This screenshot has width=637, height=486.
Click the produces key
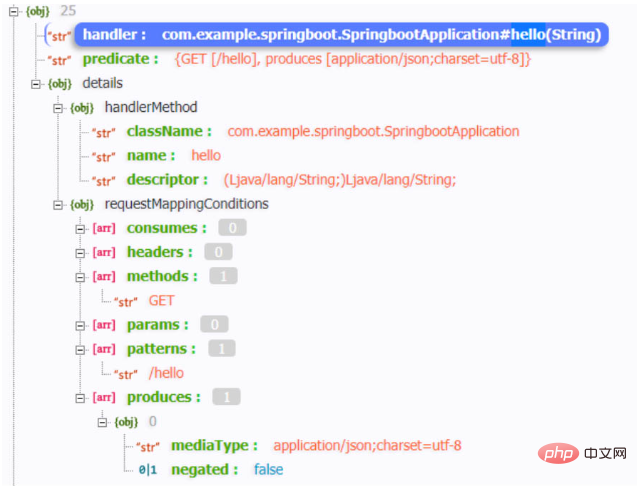[x=164, y=397]
